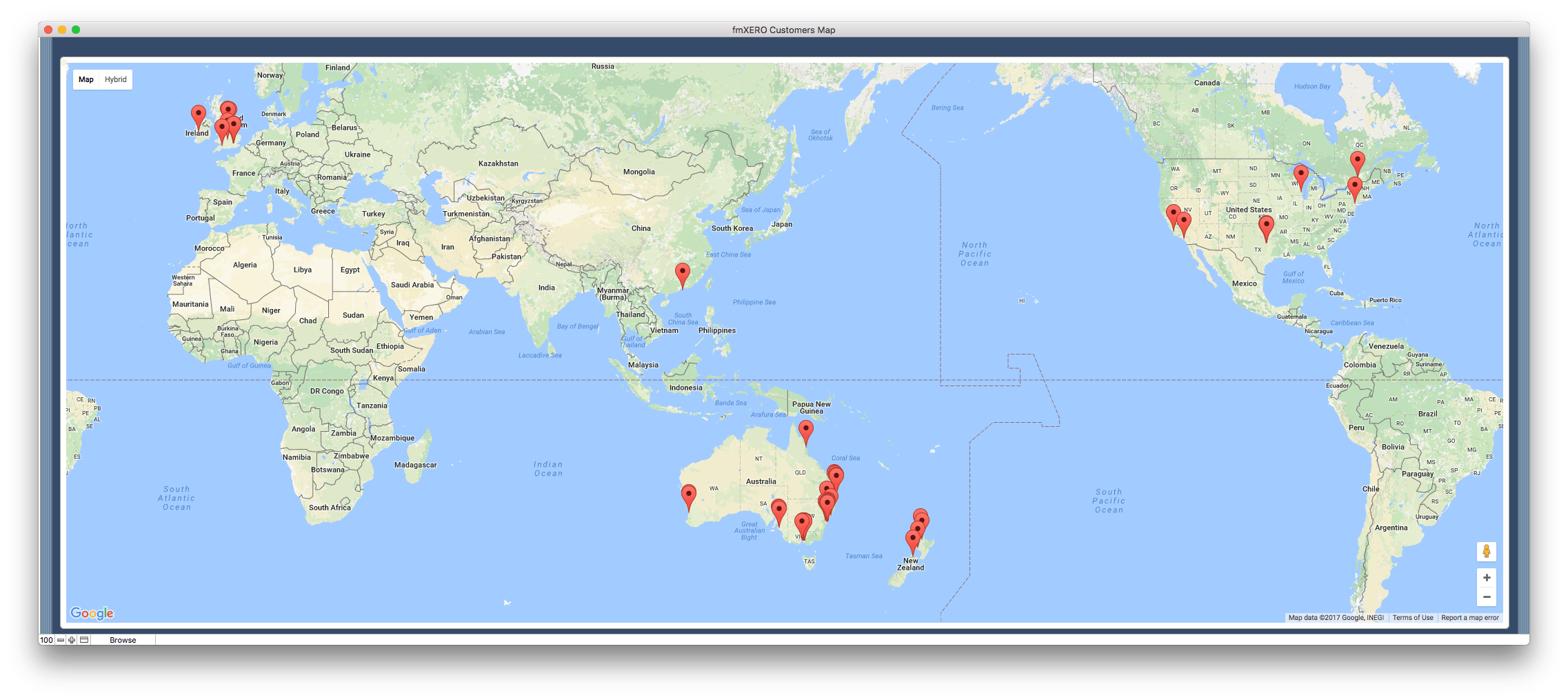Select the pin in far north Queensland

pyautogui.click(x=805, y=432)
